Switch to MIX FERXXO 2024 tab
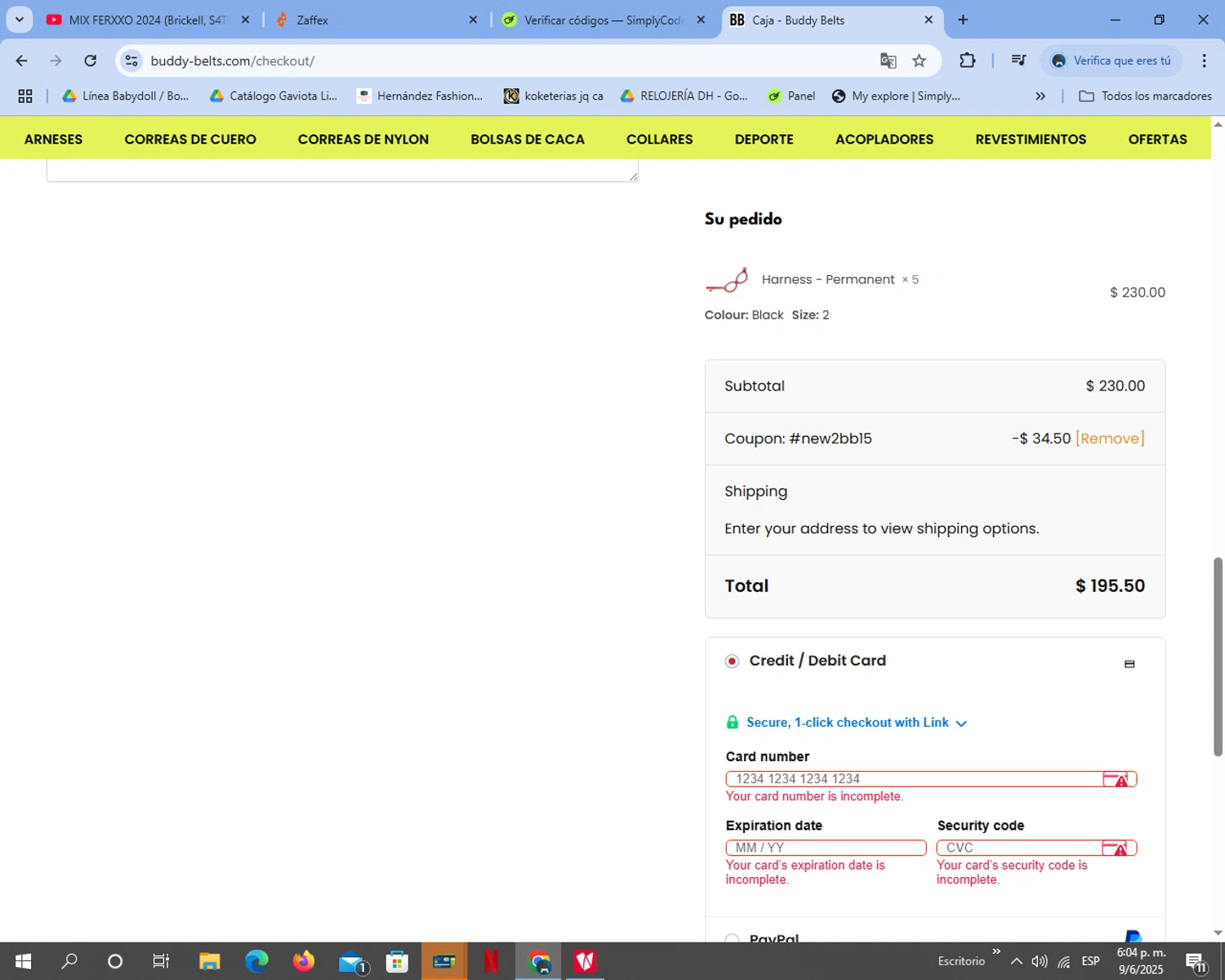This screenshot has height=980, width=1225. point(147,20)
